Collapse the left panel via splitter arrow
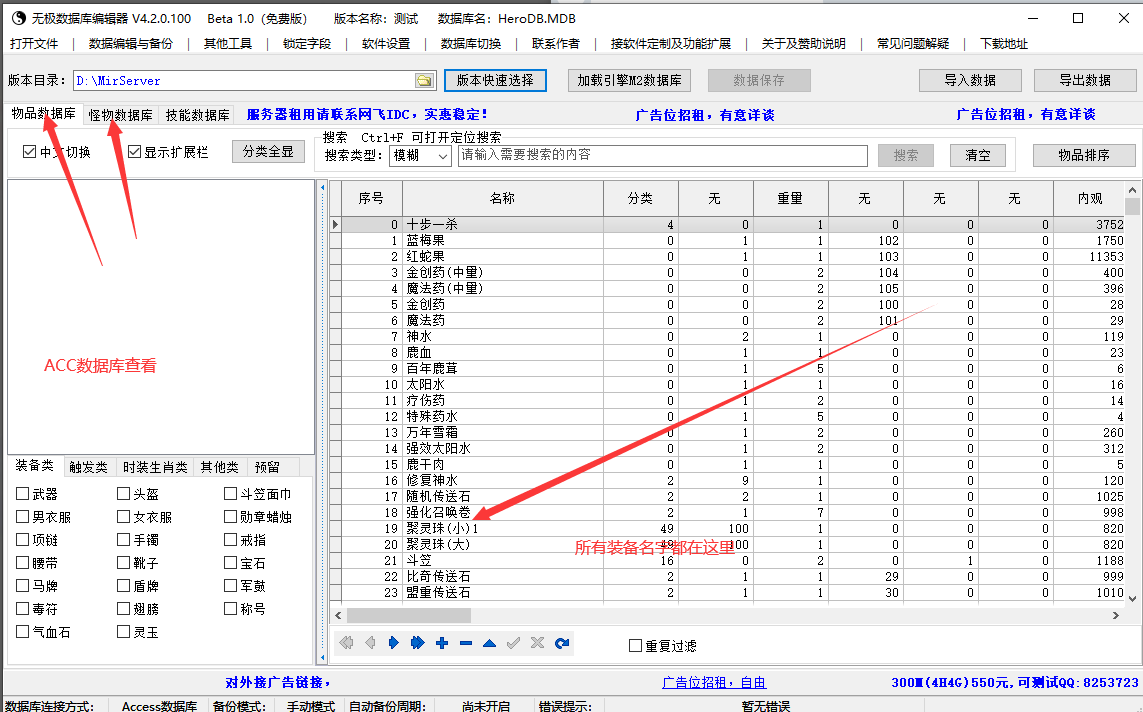 coord(322,187)
